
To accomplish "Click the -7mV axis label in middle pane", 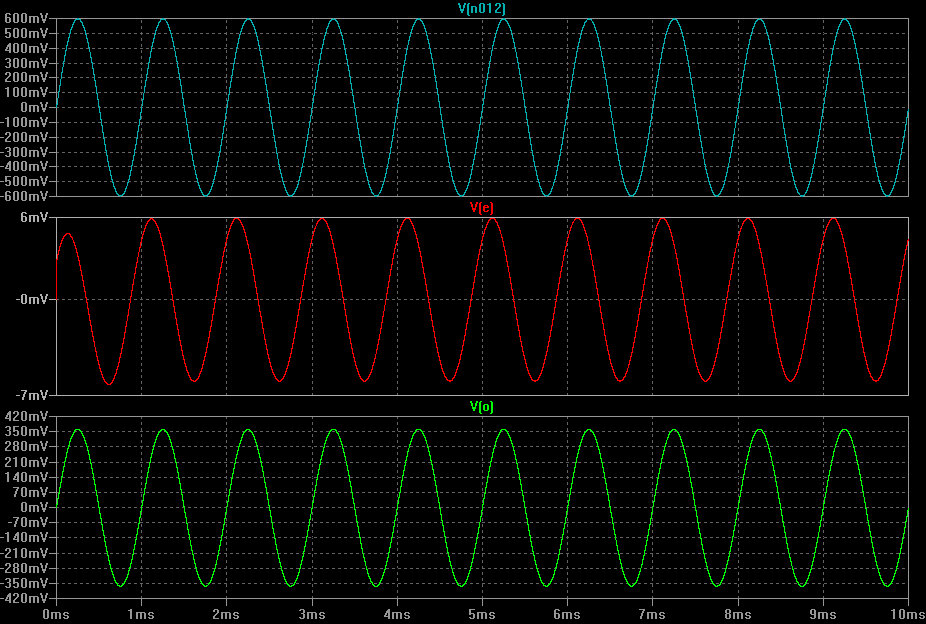I will click(31, 395).
